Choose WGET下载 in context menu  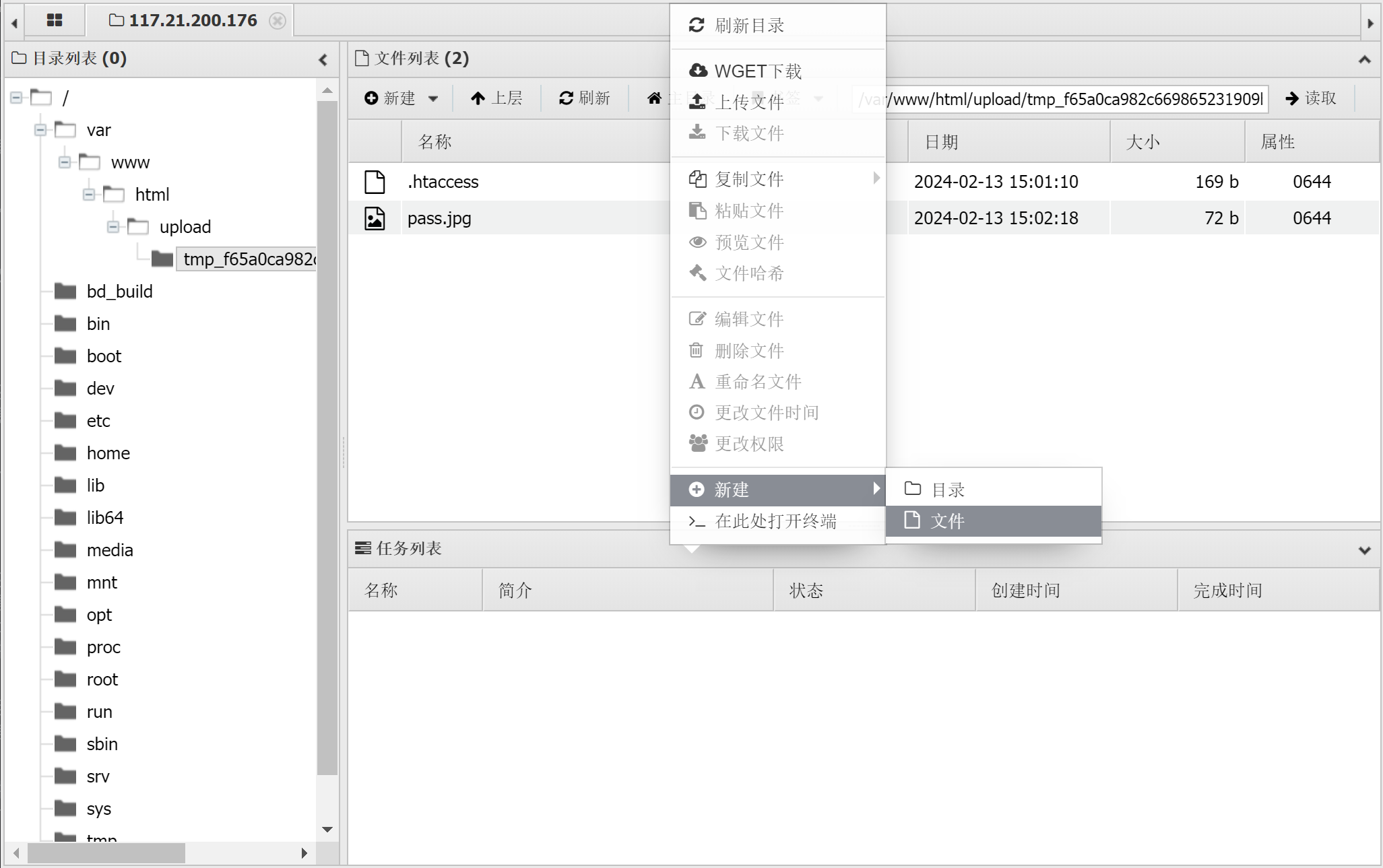coord(778,71)
